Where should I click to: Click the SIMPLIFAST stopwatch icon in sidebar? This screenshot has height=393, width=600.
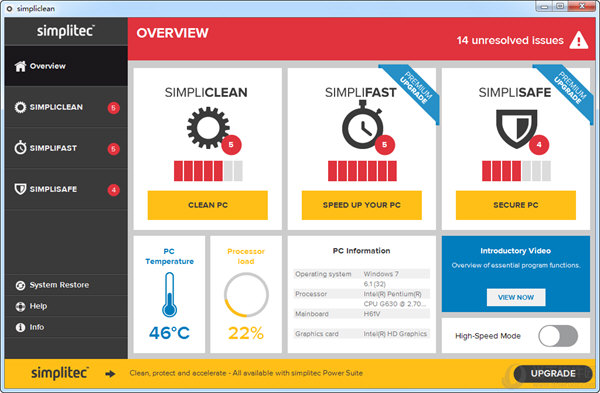tap(20, 148)
